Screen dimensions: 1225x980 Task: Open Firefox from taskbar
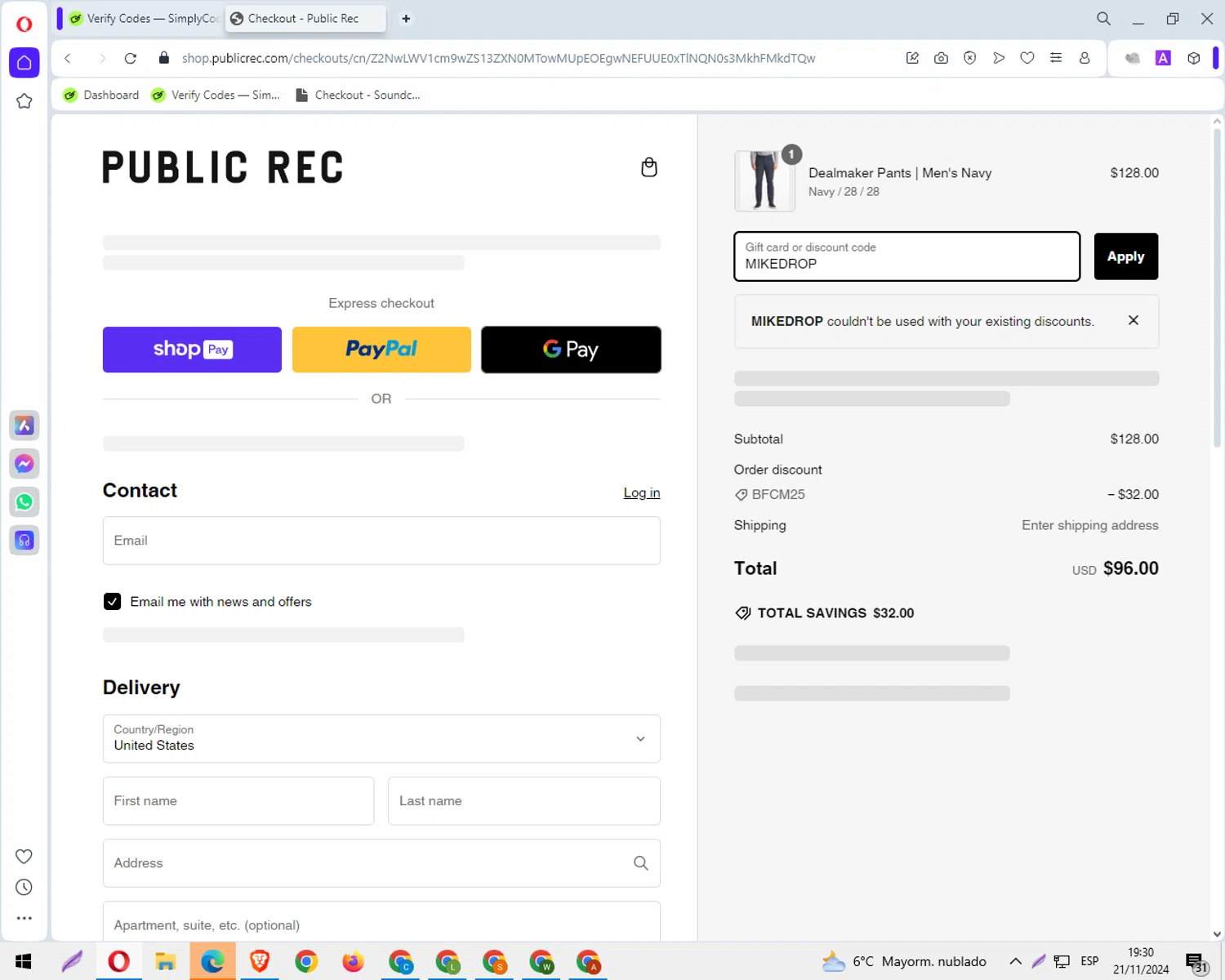pos(354,961)
